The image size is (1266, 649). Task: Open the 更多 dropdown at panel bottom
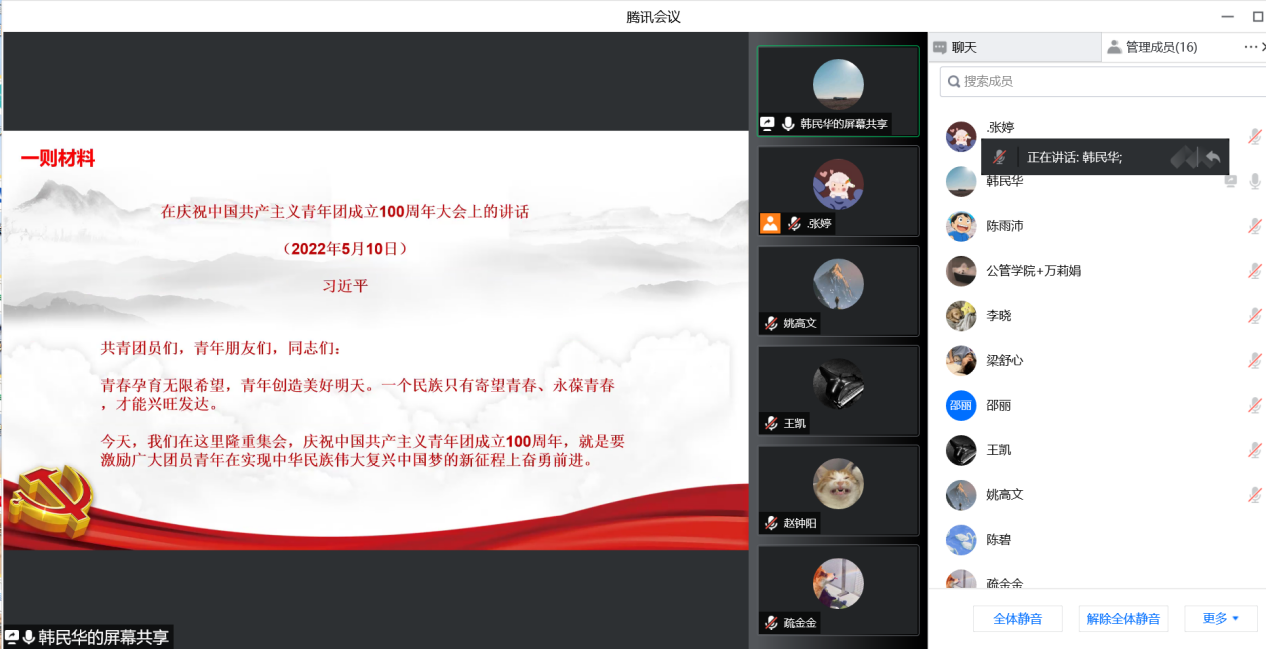[x=1220, y=619]
